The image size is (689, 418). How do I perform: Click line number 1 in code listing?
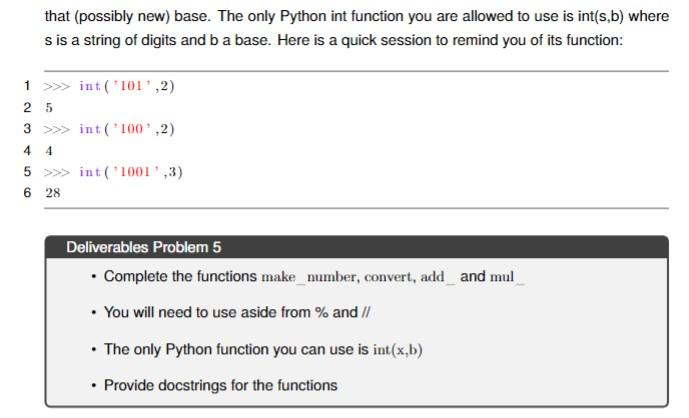coord(27,85)
